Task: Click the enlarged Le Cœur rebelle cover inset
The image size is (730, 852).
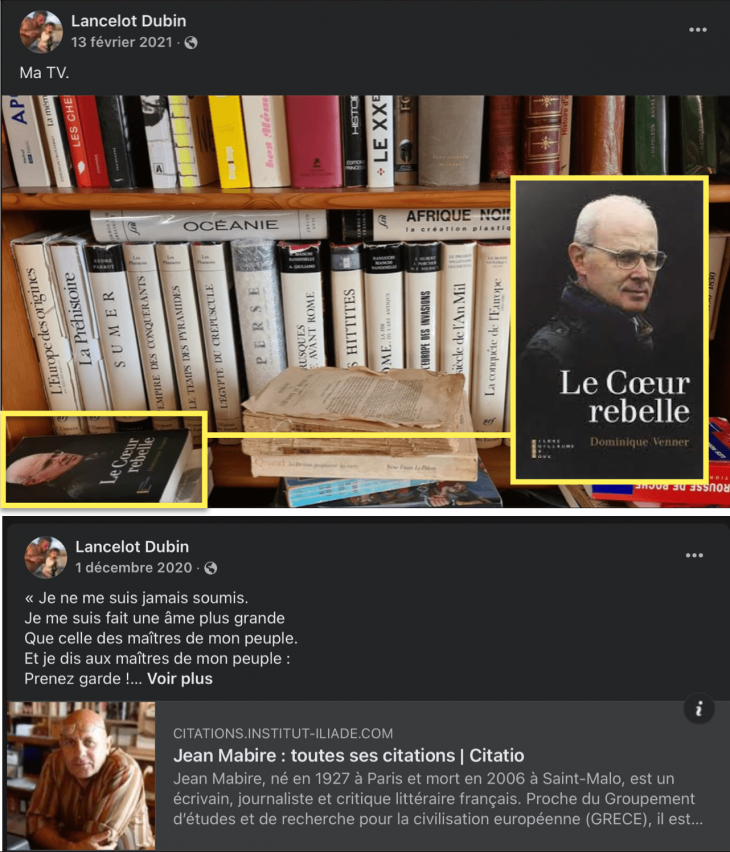Action: pyautogui.click(x=609, y=329)
